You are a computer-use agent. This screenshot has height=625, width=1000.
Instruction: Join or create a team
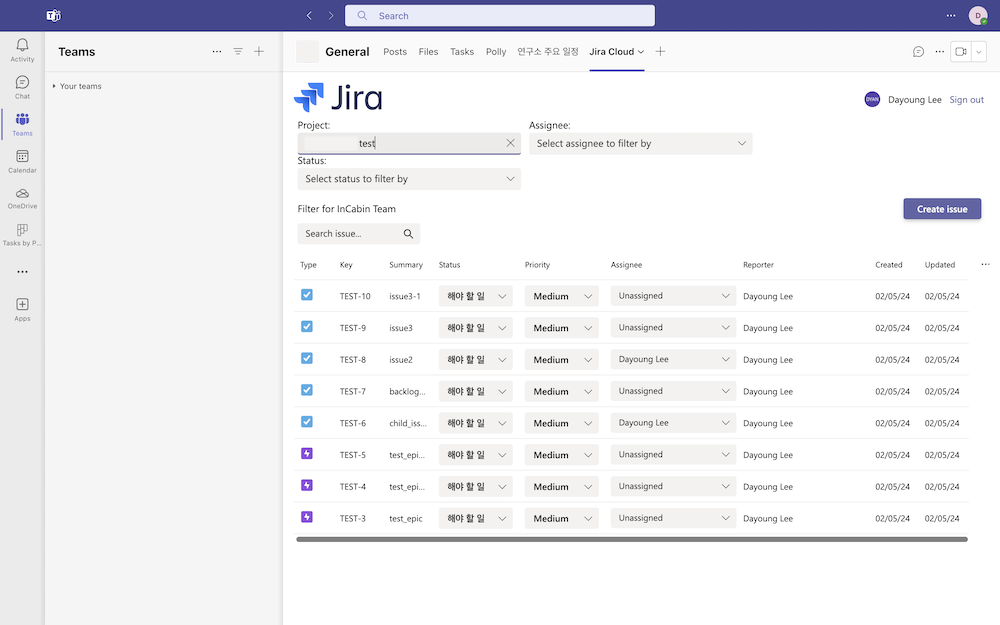pos(259,52)
